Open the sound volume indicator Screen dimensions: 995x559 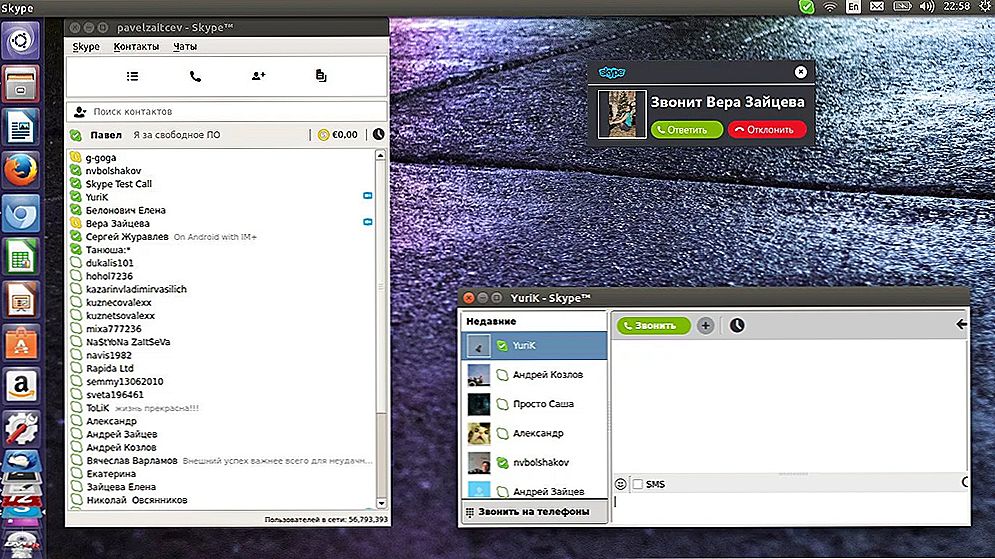point(926,7)
